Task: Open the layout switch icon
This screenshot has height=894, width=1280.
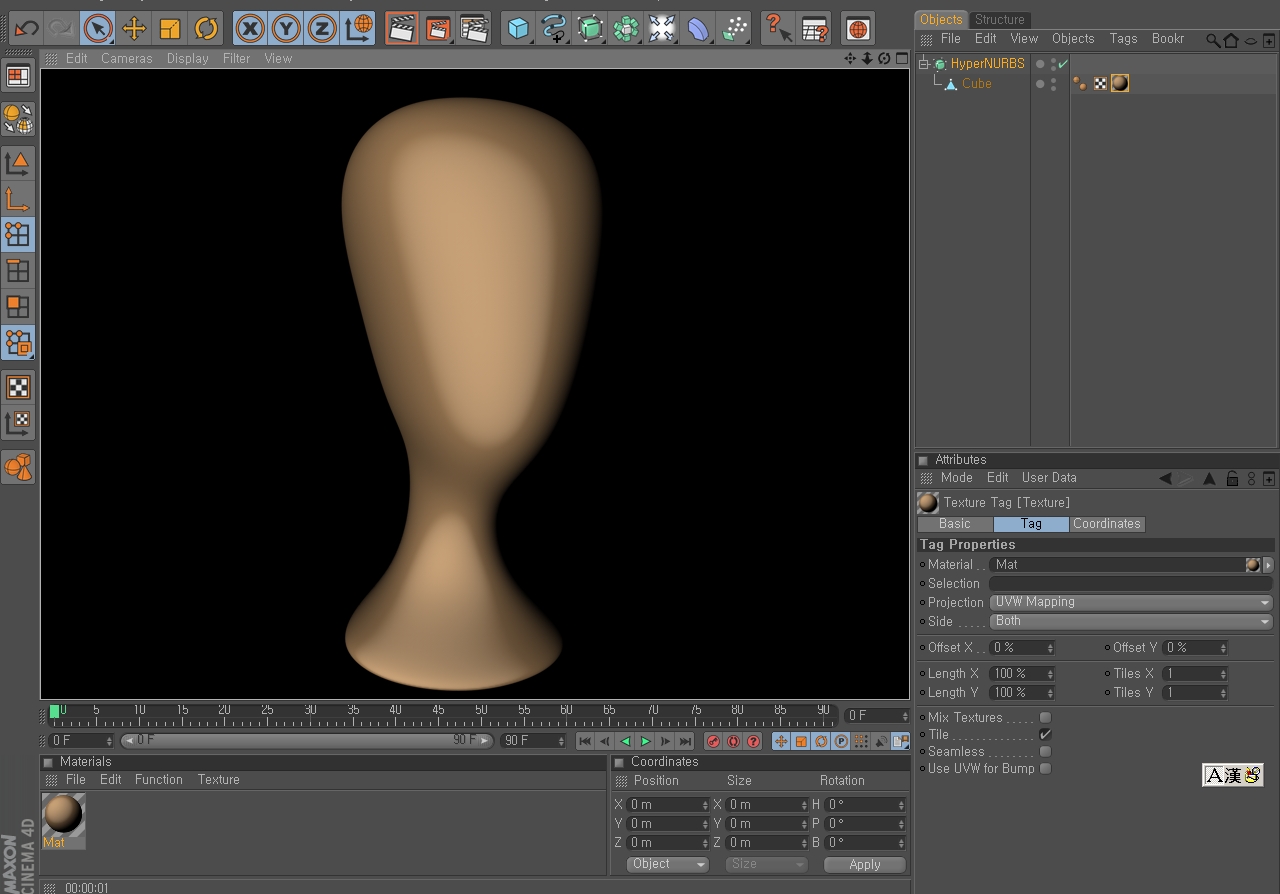Action: (18, 76)
